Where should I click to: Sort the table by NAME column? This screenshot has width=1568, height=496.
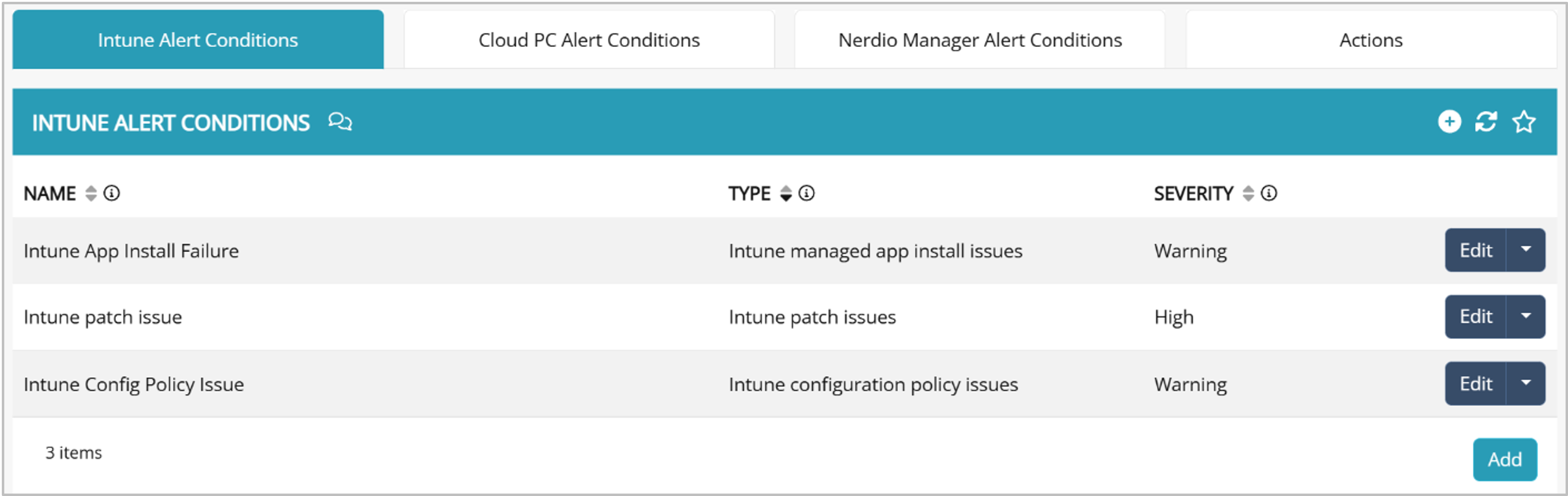91,193
